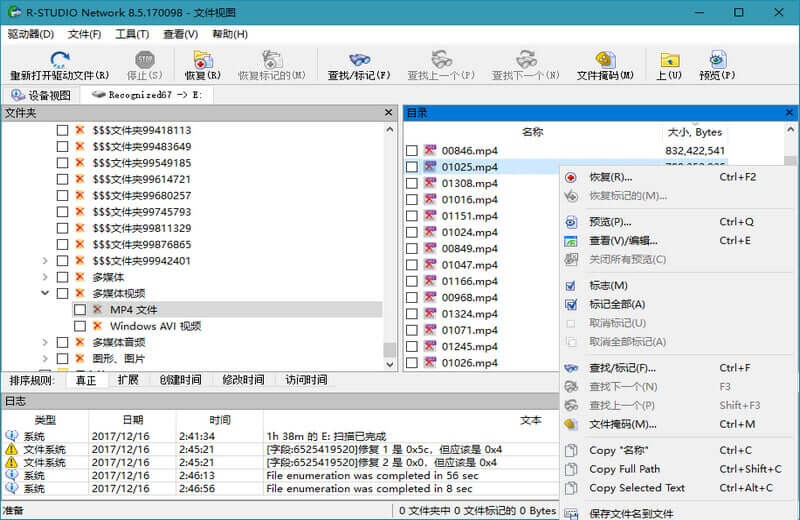The width and height of the screenshot is (800, 520).
Task: Sort by 访问时间 in sort rules
Action: (306, 380)
